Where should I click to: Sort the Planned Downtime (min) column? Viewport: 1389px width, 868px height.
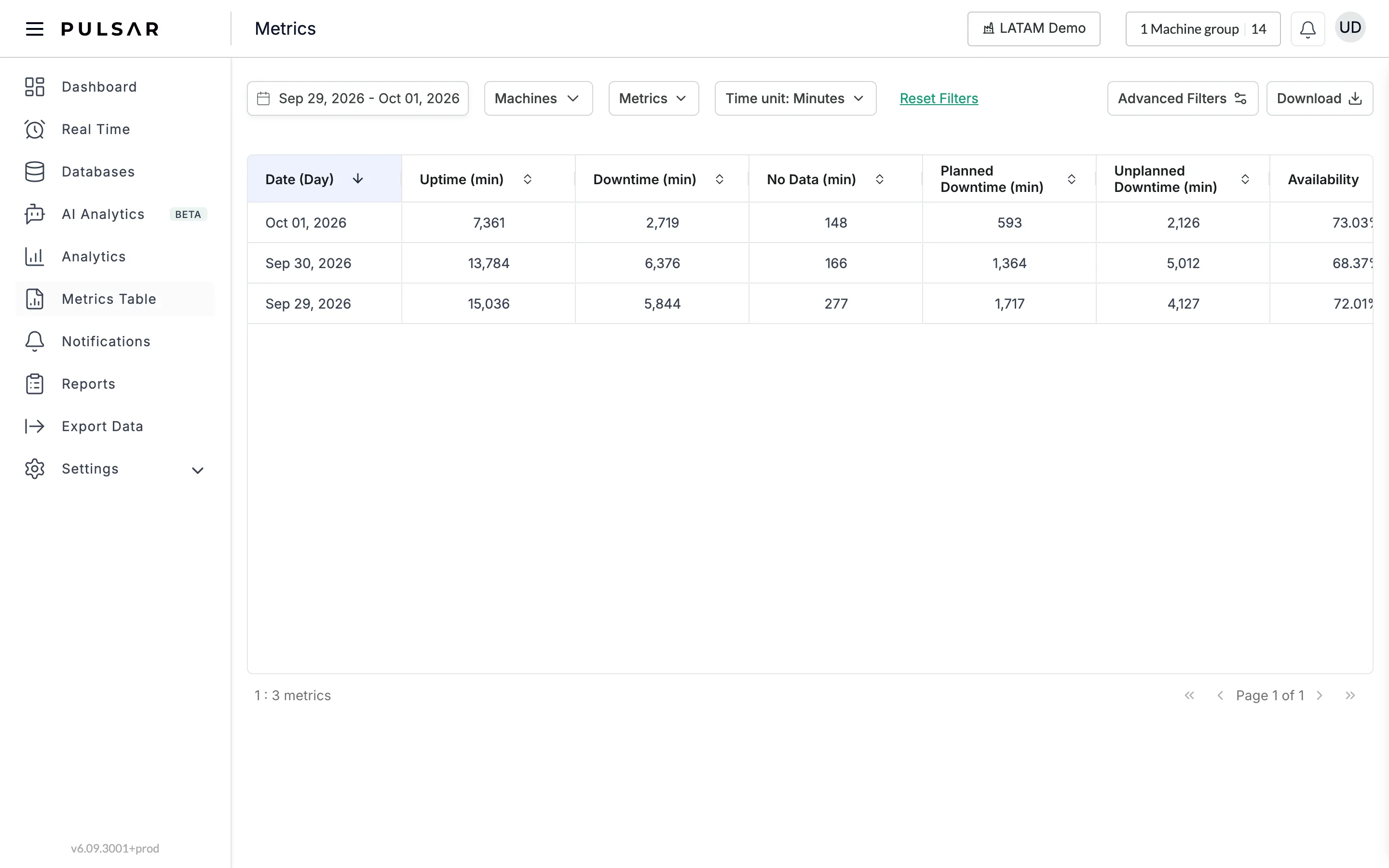tap(1071, 179)
